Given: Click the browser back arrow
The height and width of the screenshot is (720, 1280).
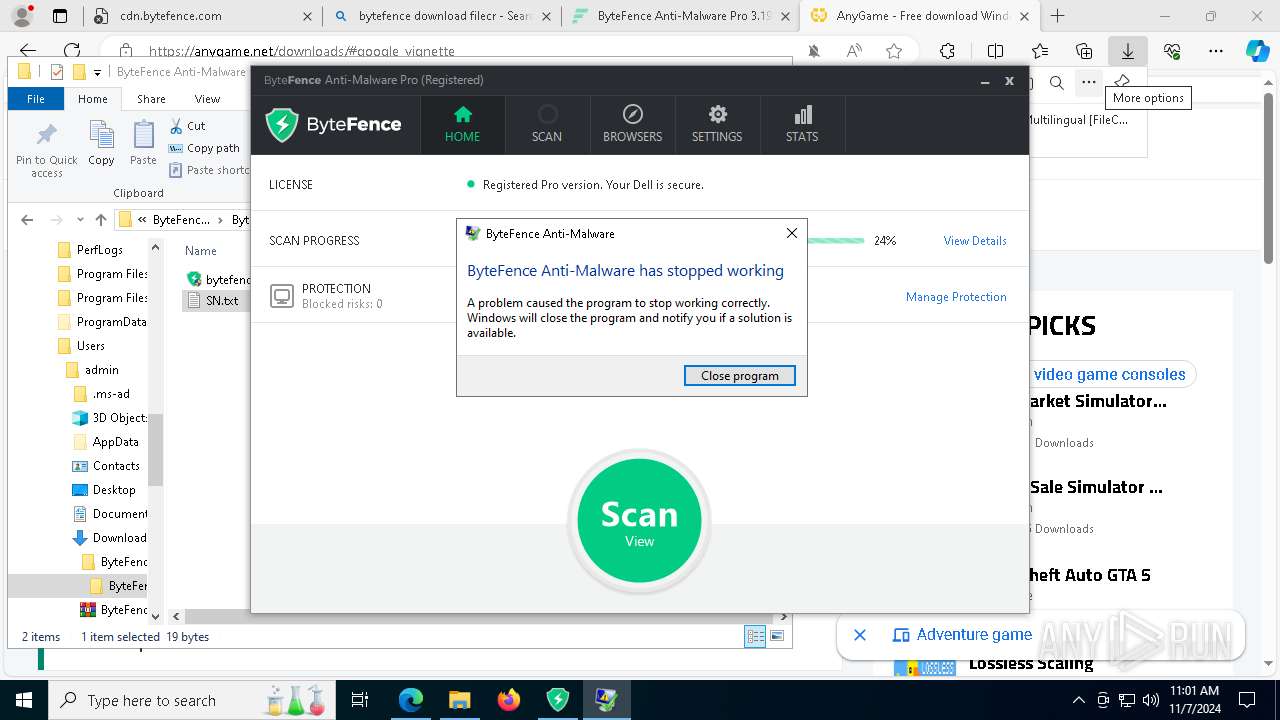Looking at the screenshot, I should tap(28, 51).
